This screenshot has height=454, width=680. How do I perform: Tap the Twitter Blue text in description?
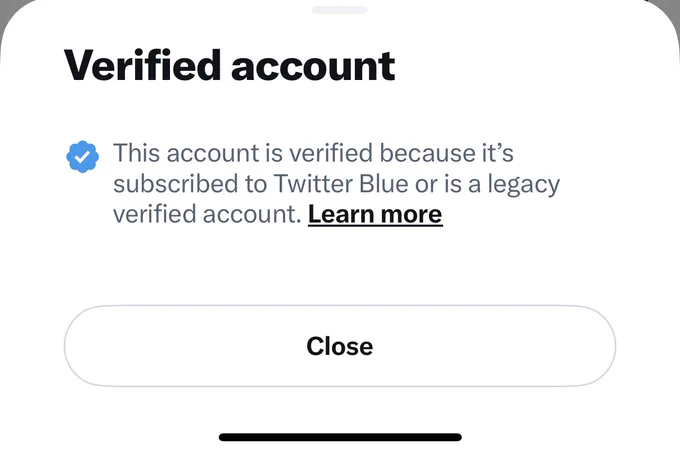coord(341,183)
